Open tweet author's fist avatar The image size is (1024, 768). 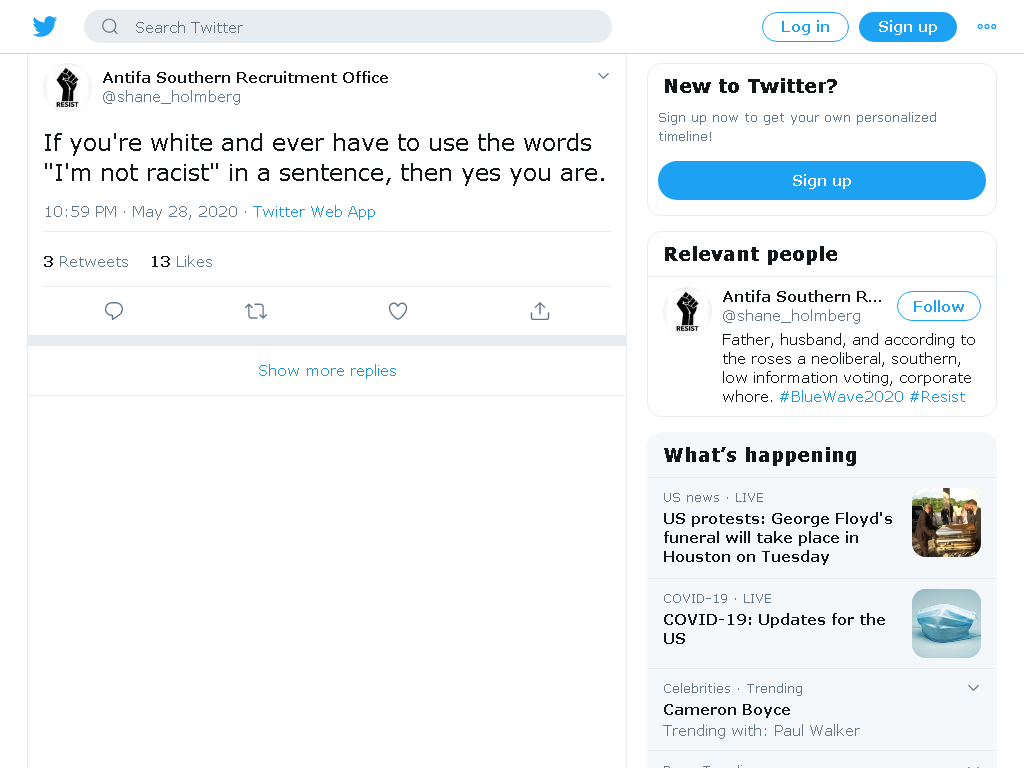pos(67,87)
